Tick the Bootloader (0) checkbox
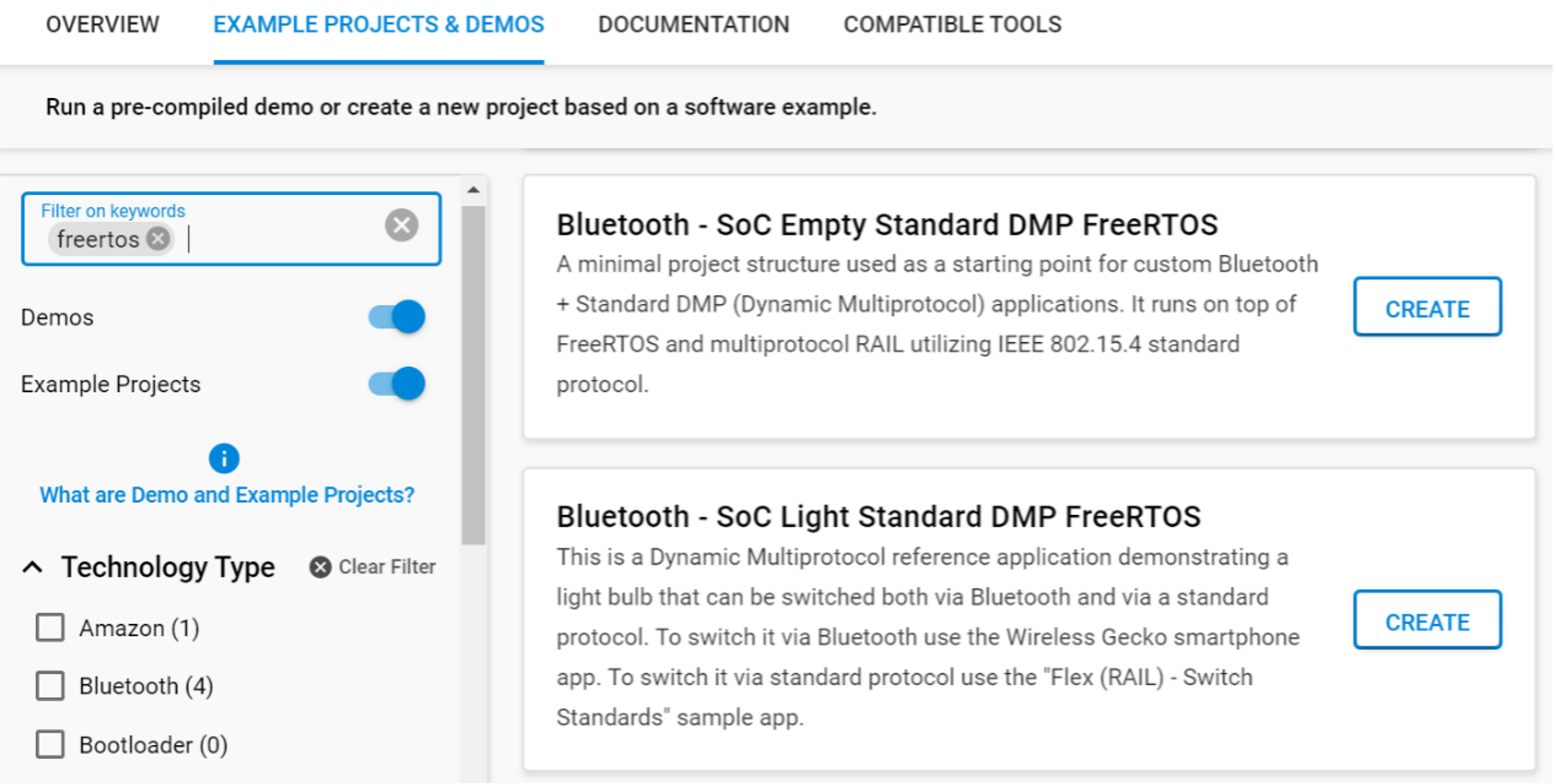 point(50,744)
